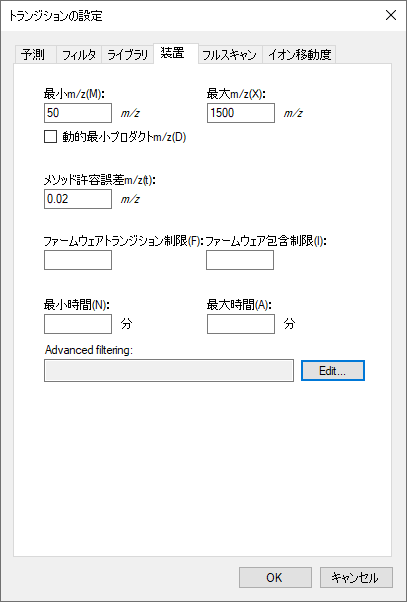Image resolution: width=407 pixels, height=602 pixels.
Task: Confirm settings with the OK button
Action: click(x=275, y=577)
